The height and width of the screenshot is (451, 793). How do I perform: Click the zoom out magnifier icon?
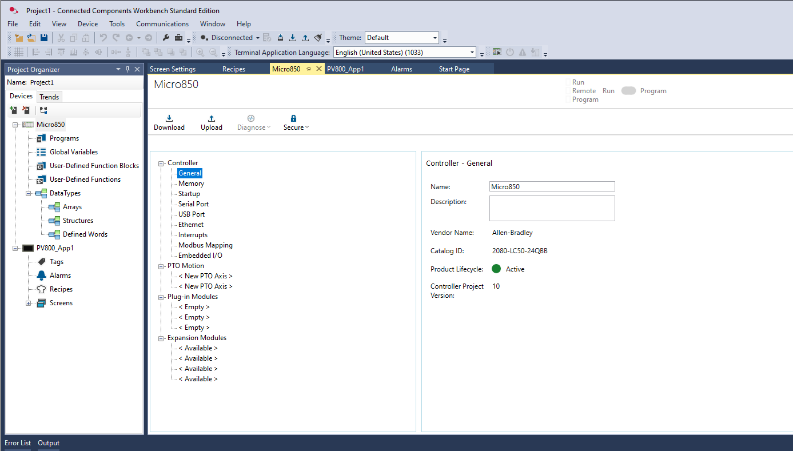[x=213, y=52]
